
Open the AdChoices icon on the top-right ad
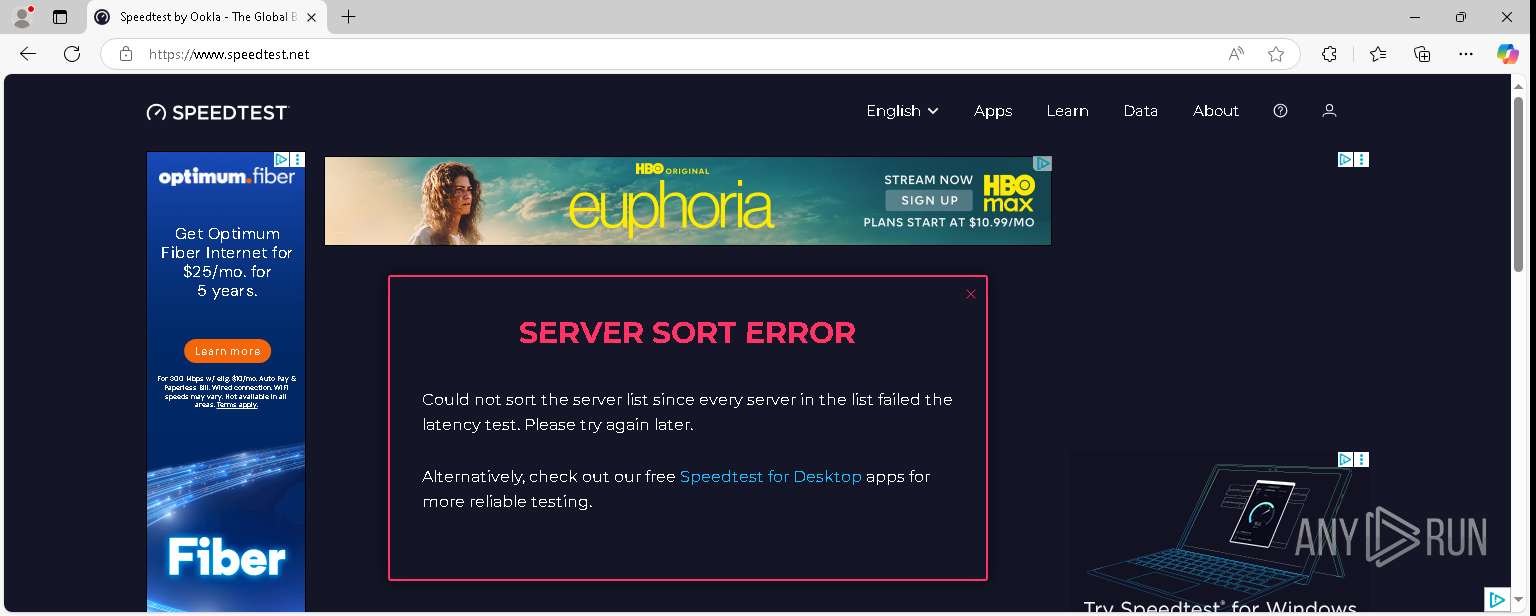click(1346, 159)
